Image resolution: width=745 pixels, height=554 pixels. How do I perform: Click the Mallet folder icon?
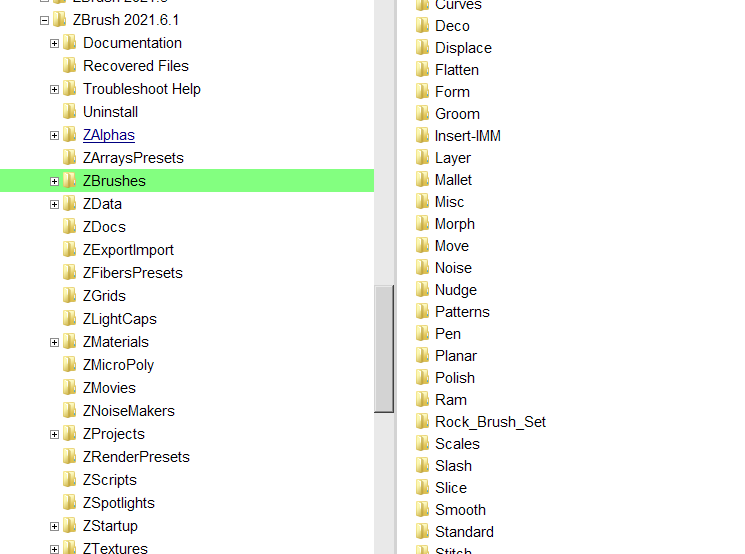click(422, 180)
